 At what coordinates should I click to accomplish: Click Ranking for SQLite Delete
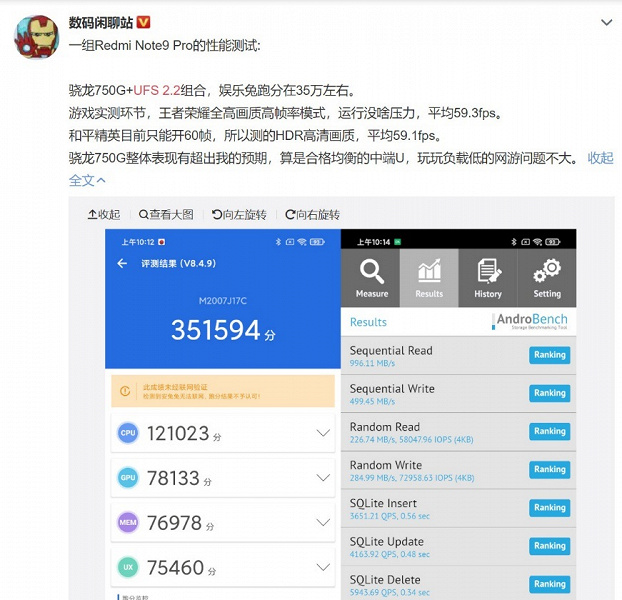point(549,584)
